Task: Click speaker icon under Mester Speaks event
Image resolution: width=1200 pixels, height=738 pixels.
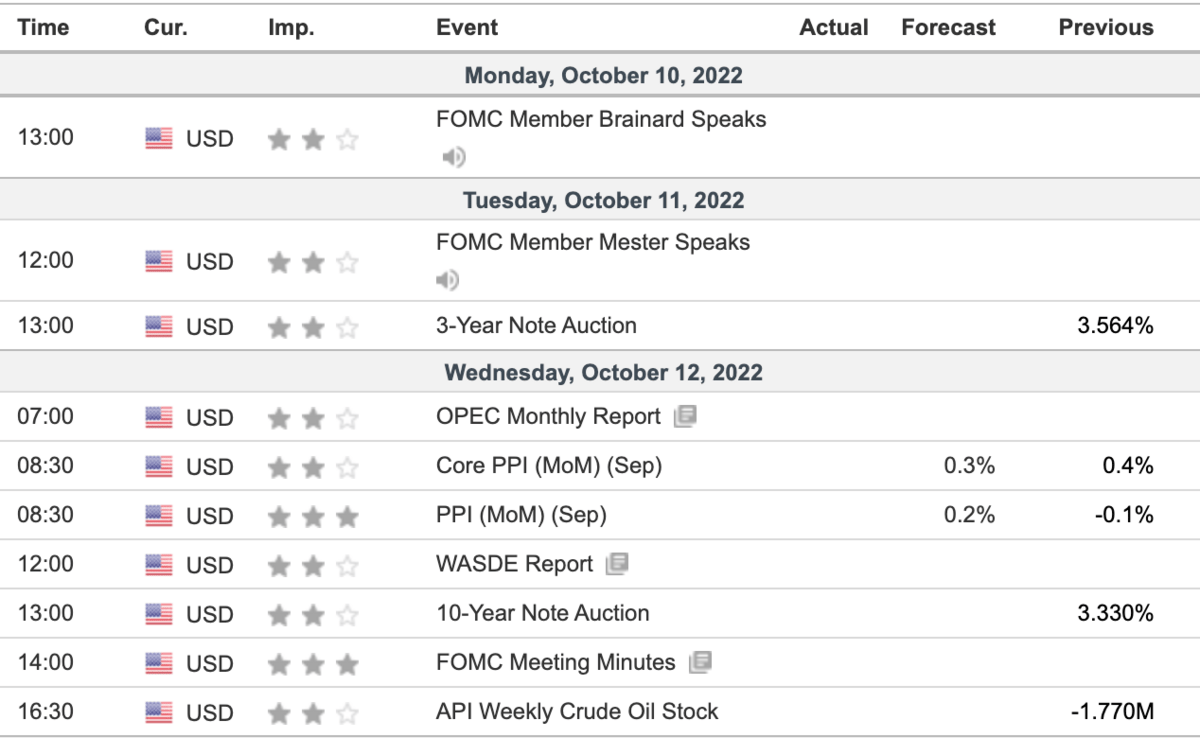Action: pyautogui.click(x=448, y=280)
